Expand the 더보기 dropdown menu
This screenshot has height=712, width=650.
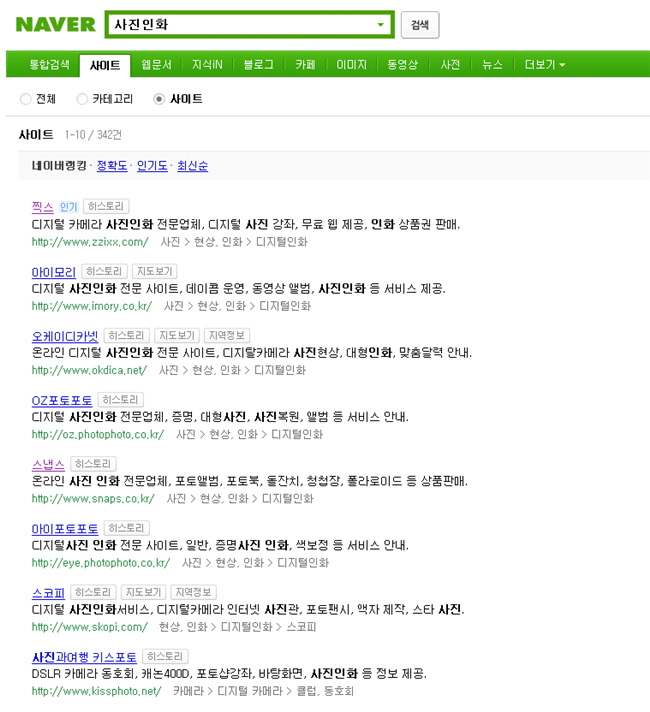(545, 64)
